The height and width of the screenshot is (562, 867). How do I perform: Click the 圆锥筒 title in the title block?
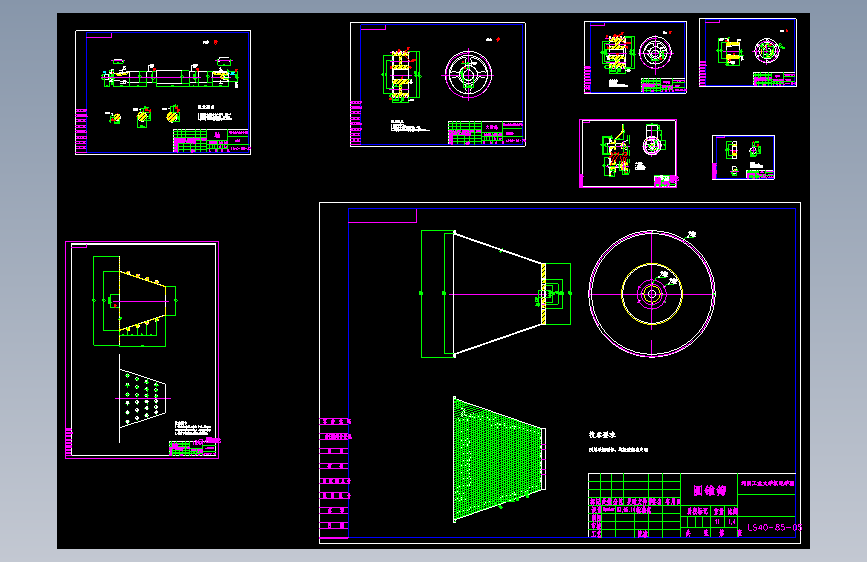coord(709,490)
